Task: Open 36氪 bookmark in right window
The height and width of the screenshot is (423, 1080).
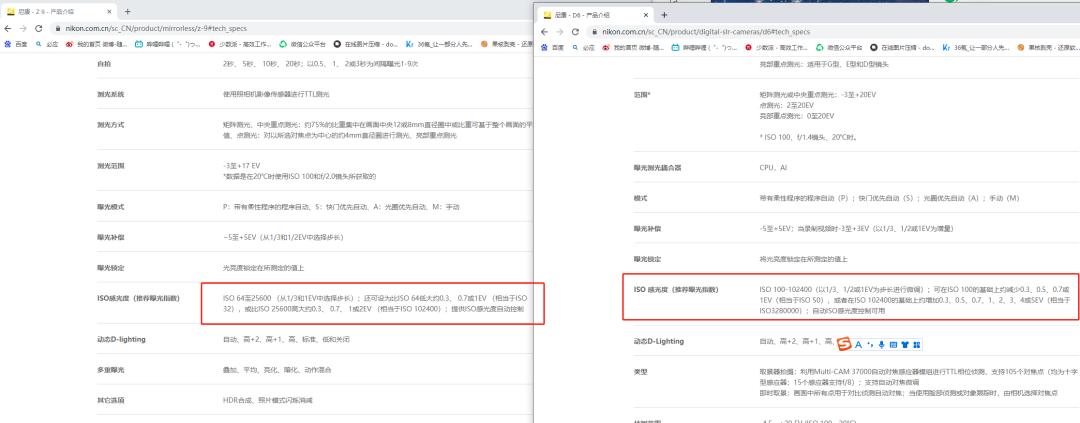Action: coord(976,48)
